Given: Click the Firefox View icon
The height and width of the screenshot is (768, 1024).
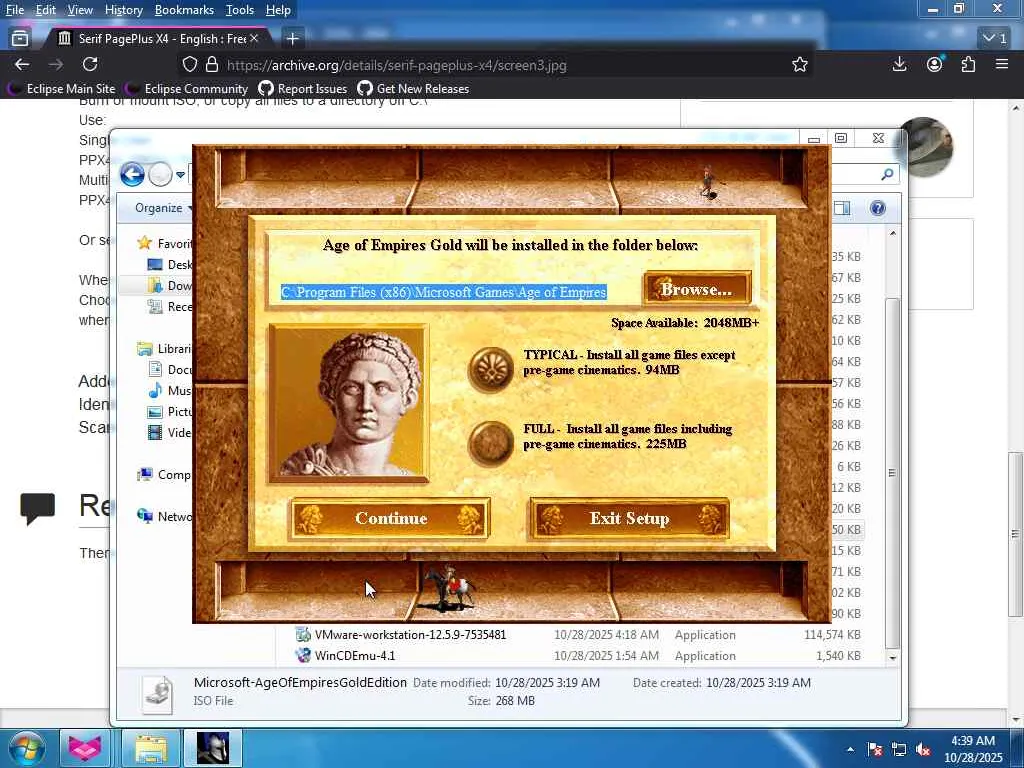Looking at the screenshot, I should [x=20, y=39].
